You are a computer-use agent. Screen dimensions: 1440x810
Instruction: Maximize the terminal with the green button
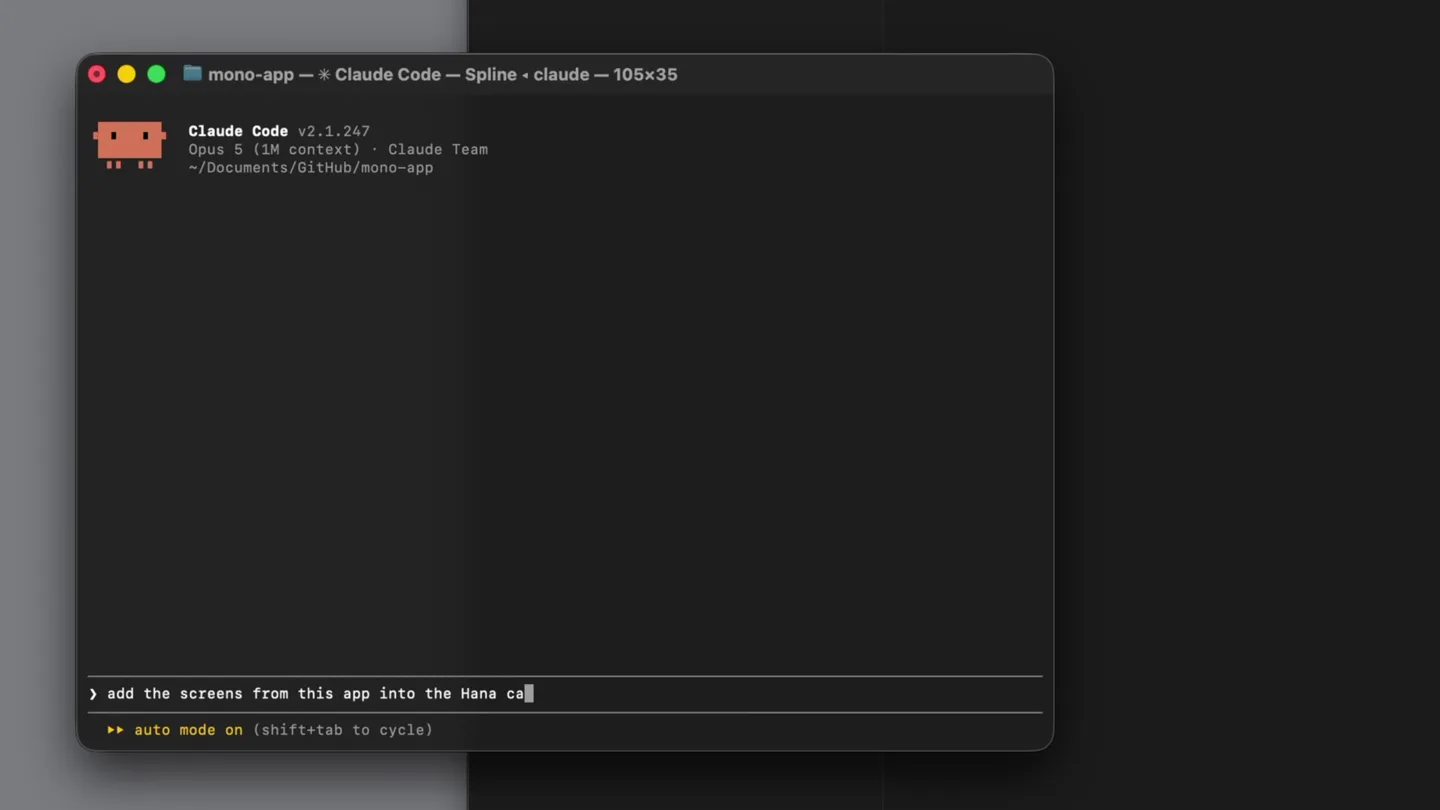pyautogui.click(x=157, y=74)
